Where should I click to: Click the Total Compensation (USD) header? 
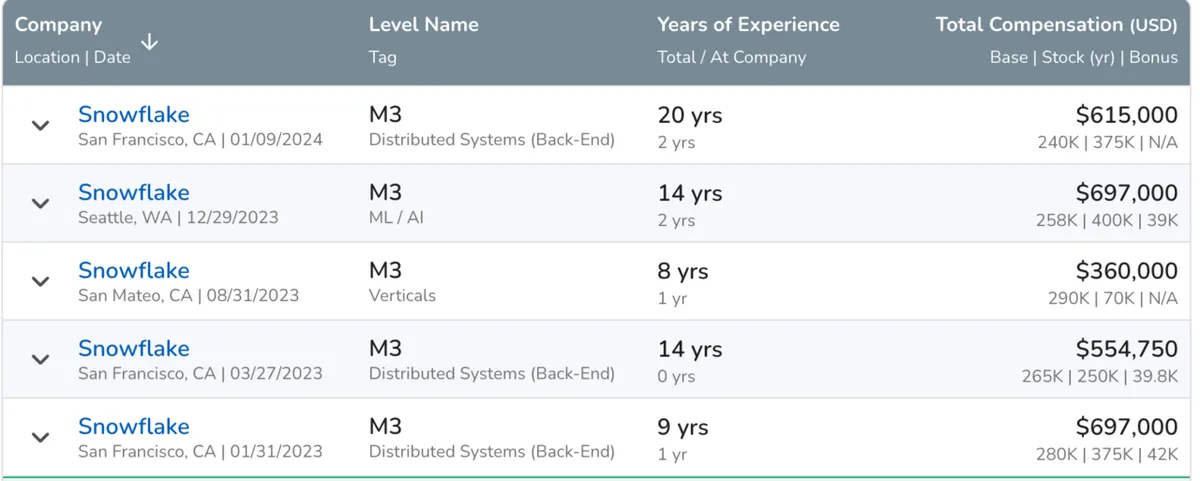coord(1056,25)
